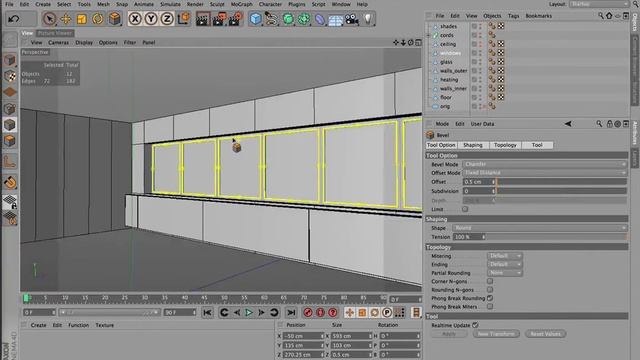Screen dimensions: 640x360
Task: Switch to the Shaping tab
Action: (473, 145)
